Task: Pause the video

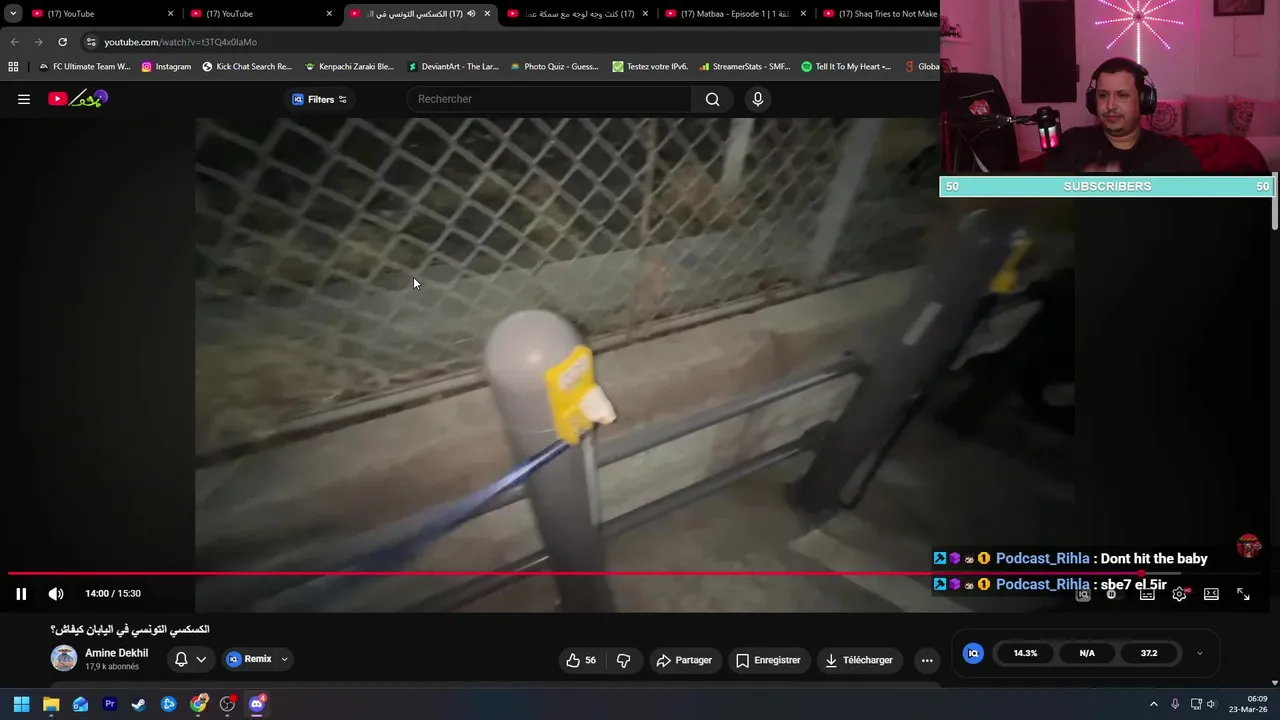Action: coord(21,594)
